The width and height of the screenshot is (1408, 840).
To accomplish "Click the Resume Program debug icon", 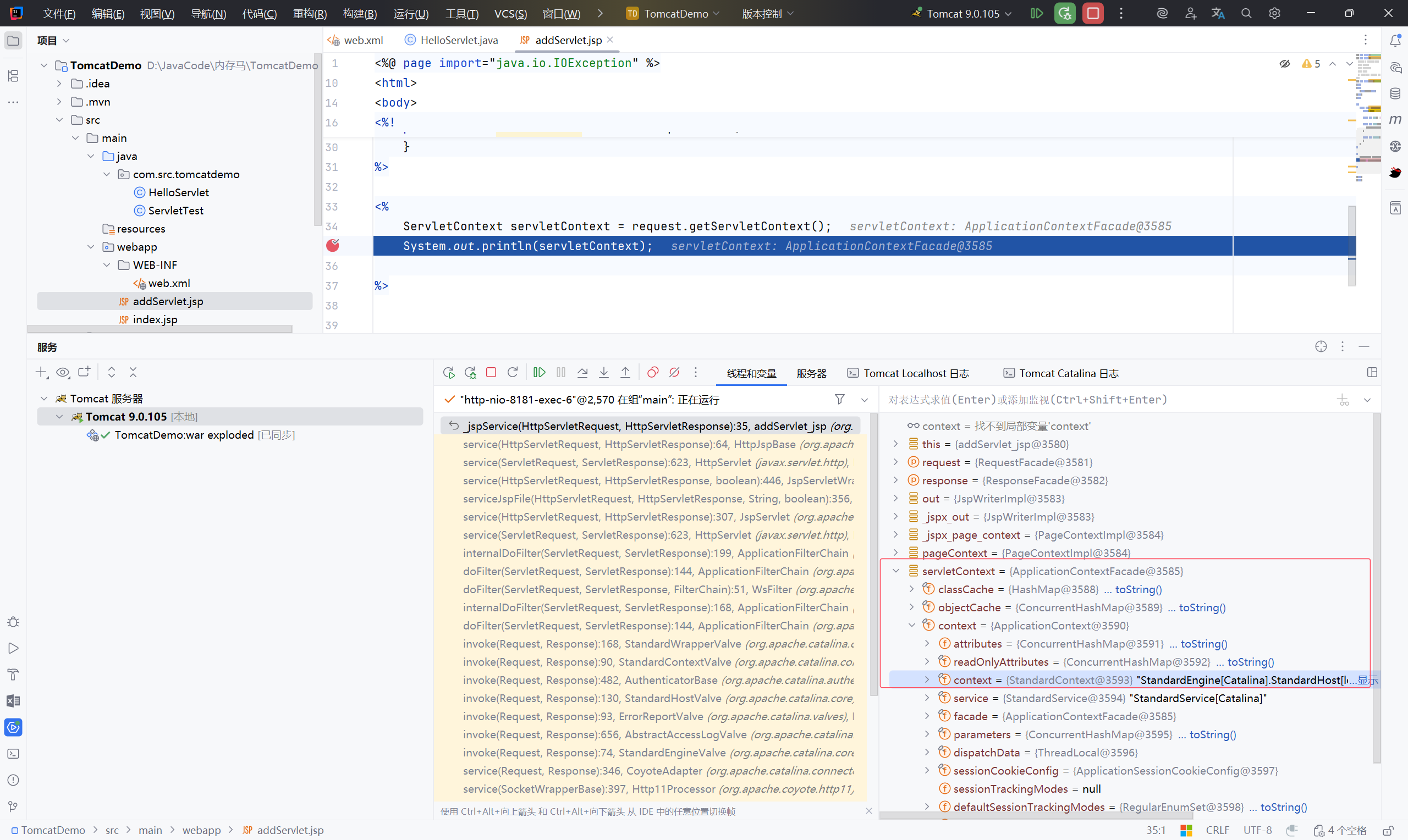I will coord(539,373).
